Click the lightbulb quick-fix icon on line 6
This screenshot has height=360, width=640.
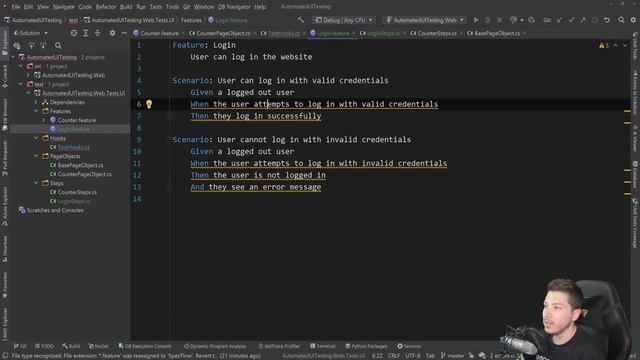coord(149,104)
